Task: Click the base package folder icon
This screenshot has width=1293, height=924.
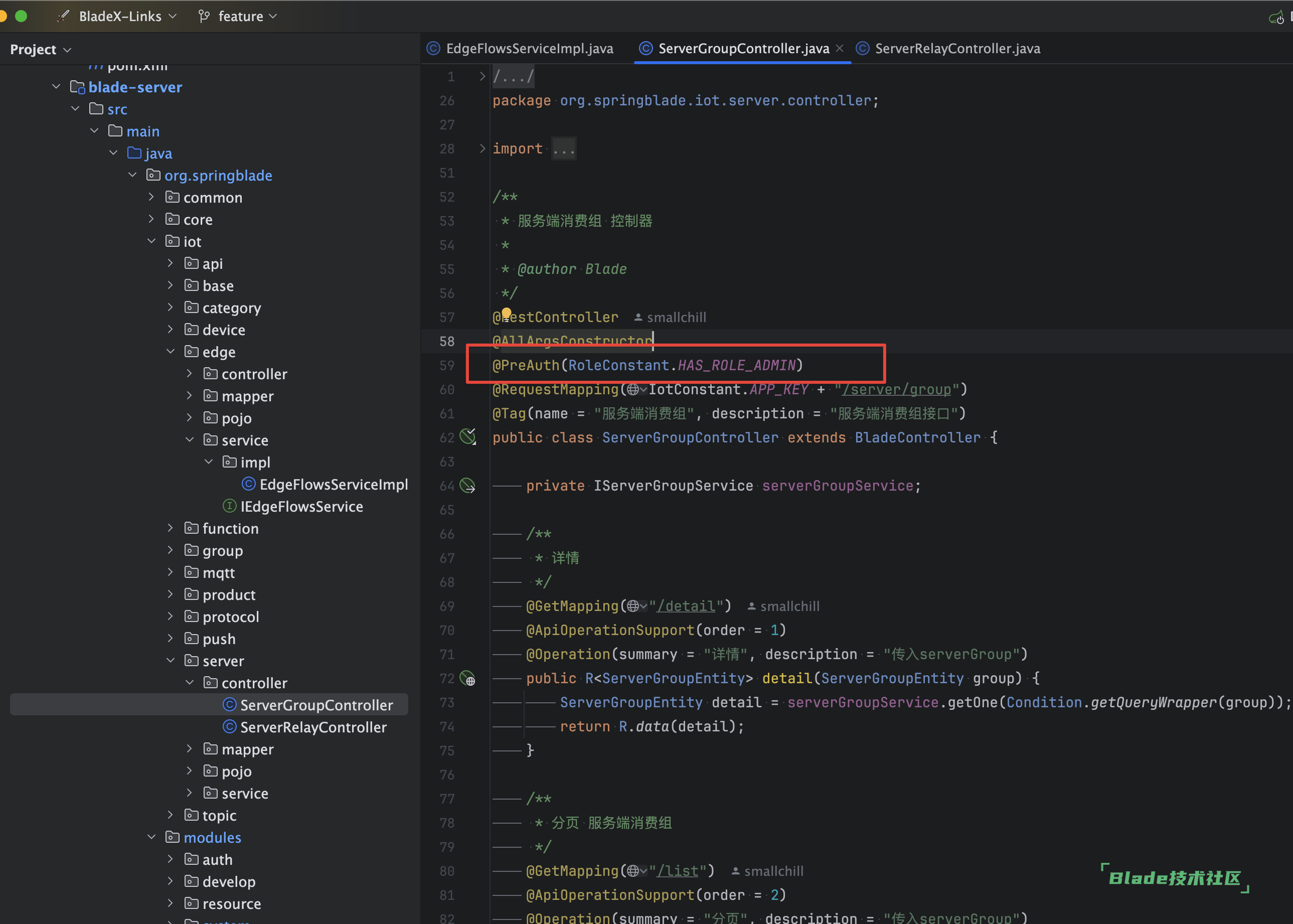Action: pos(192,285)
